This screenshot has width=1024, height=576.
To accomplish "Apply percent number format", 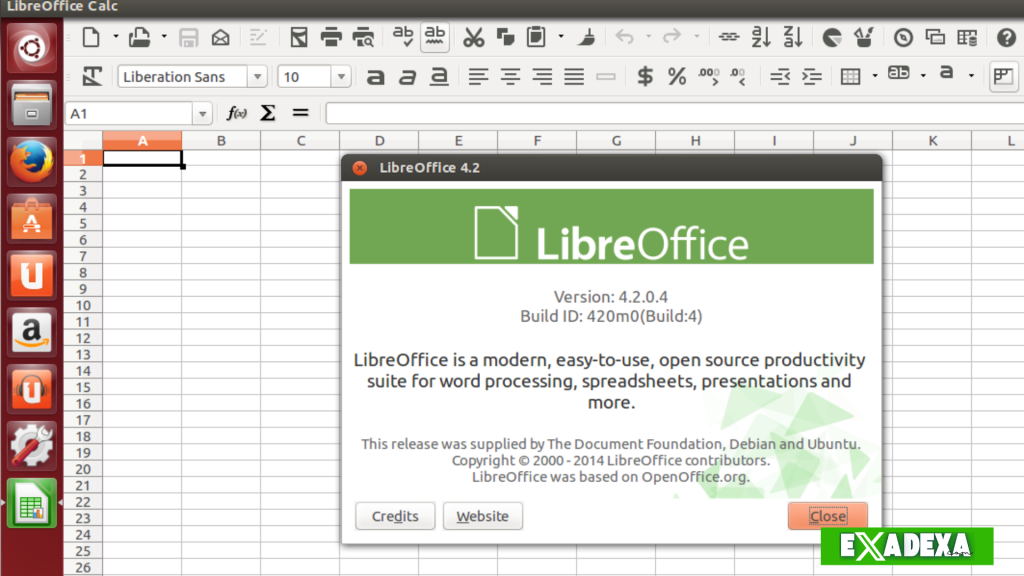I will 678,77.
